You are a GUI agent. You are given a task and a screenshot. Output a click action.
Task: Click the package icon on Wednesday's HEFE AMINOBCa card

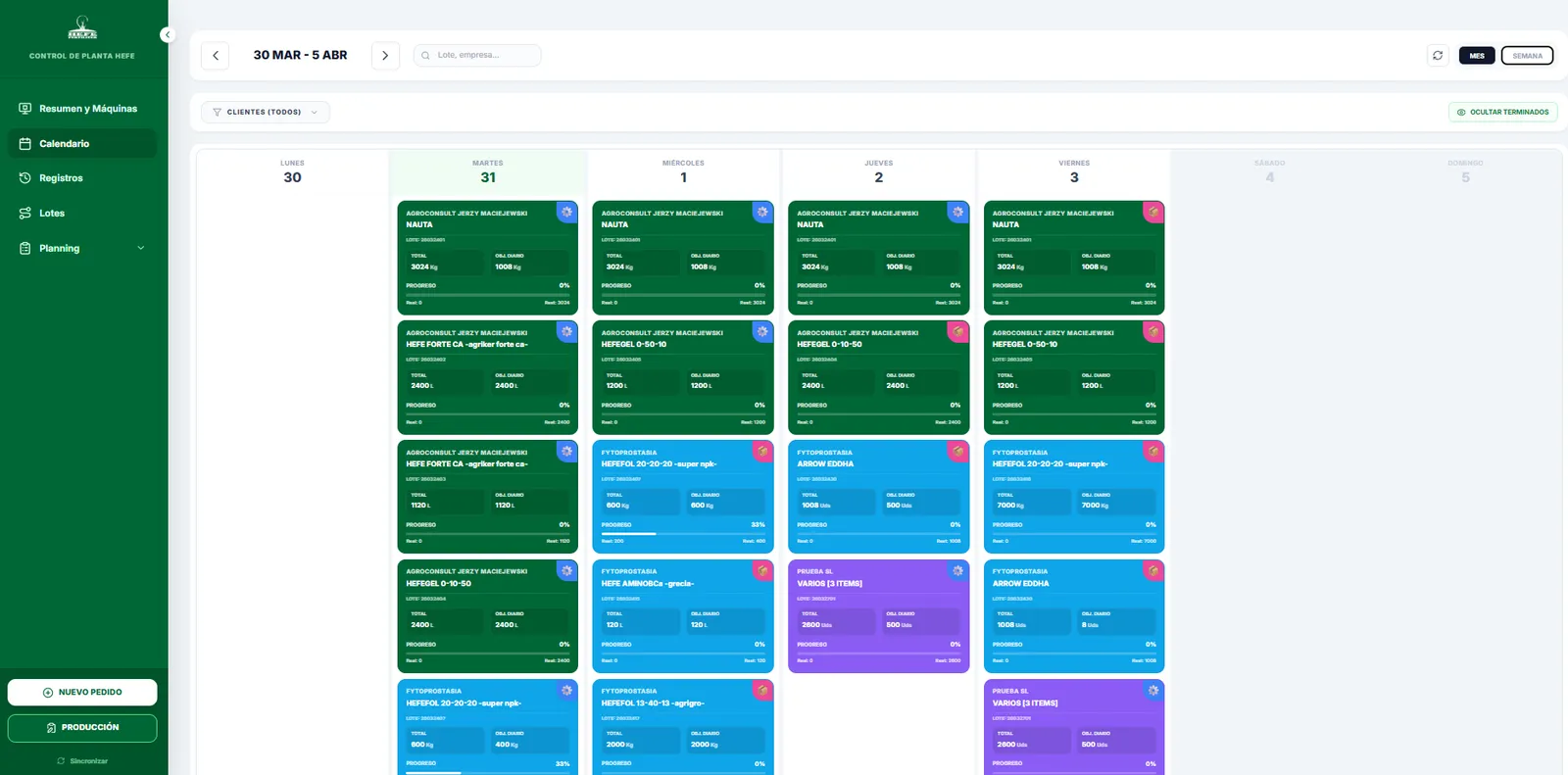click(762, 570)
